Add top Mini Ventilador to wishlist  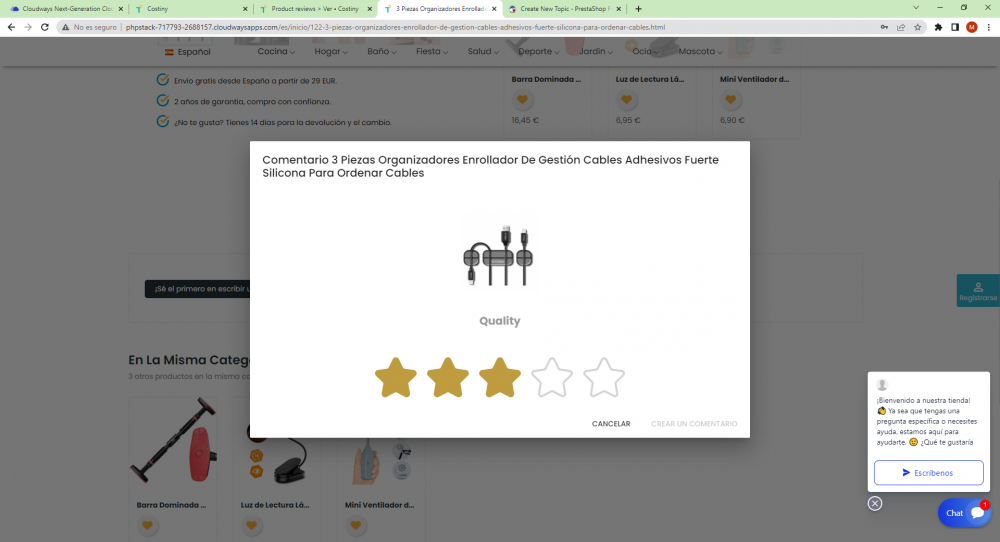coord(730,99)
